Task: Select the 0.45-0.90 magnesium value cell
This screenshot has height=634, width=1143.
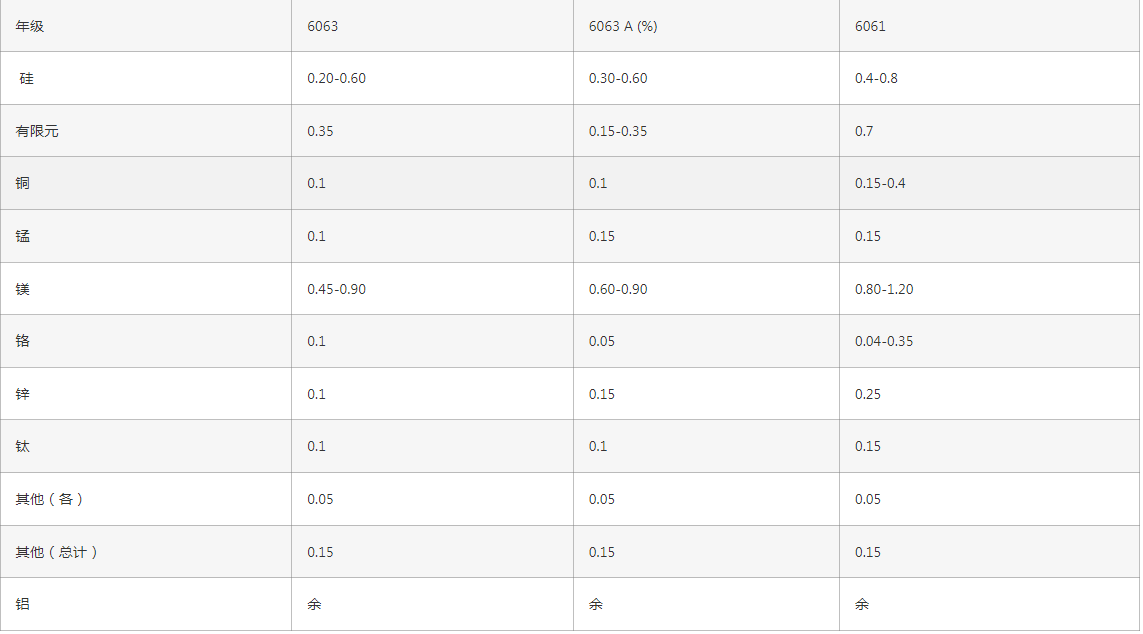Action: pyautogui.click(x=337, y=289)
